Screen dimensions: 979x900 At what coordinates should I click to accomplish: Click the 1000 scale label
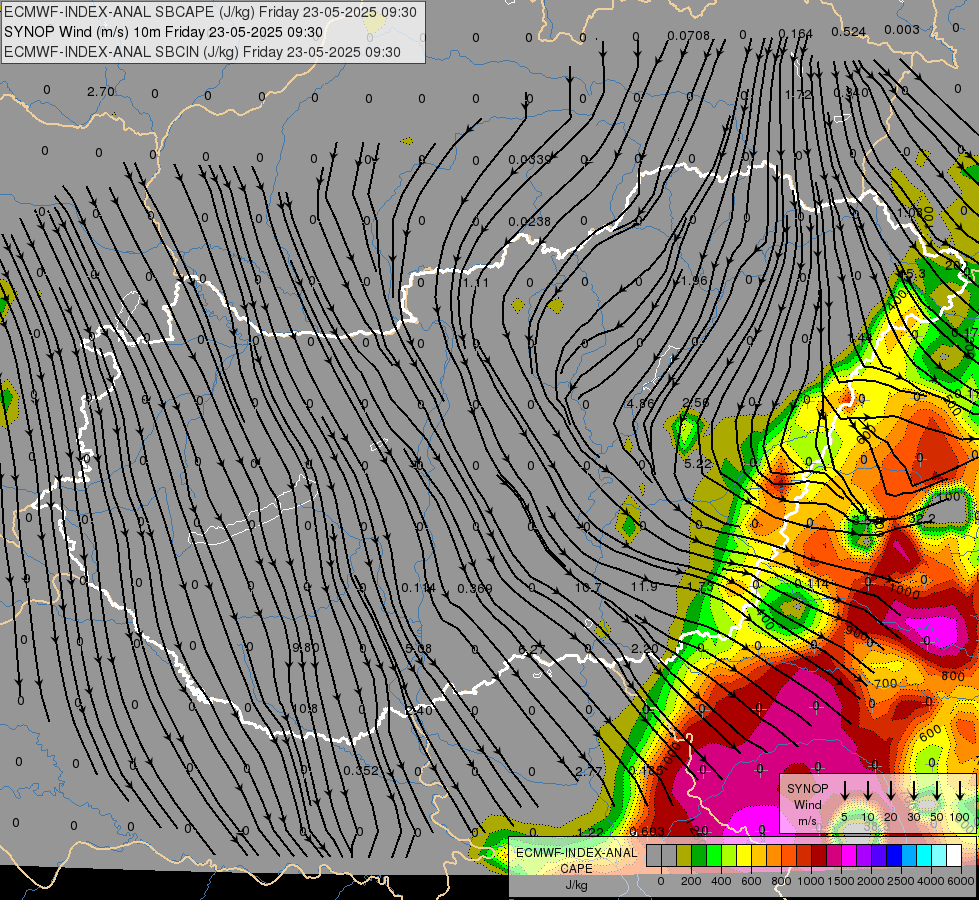(810, 881)
